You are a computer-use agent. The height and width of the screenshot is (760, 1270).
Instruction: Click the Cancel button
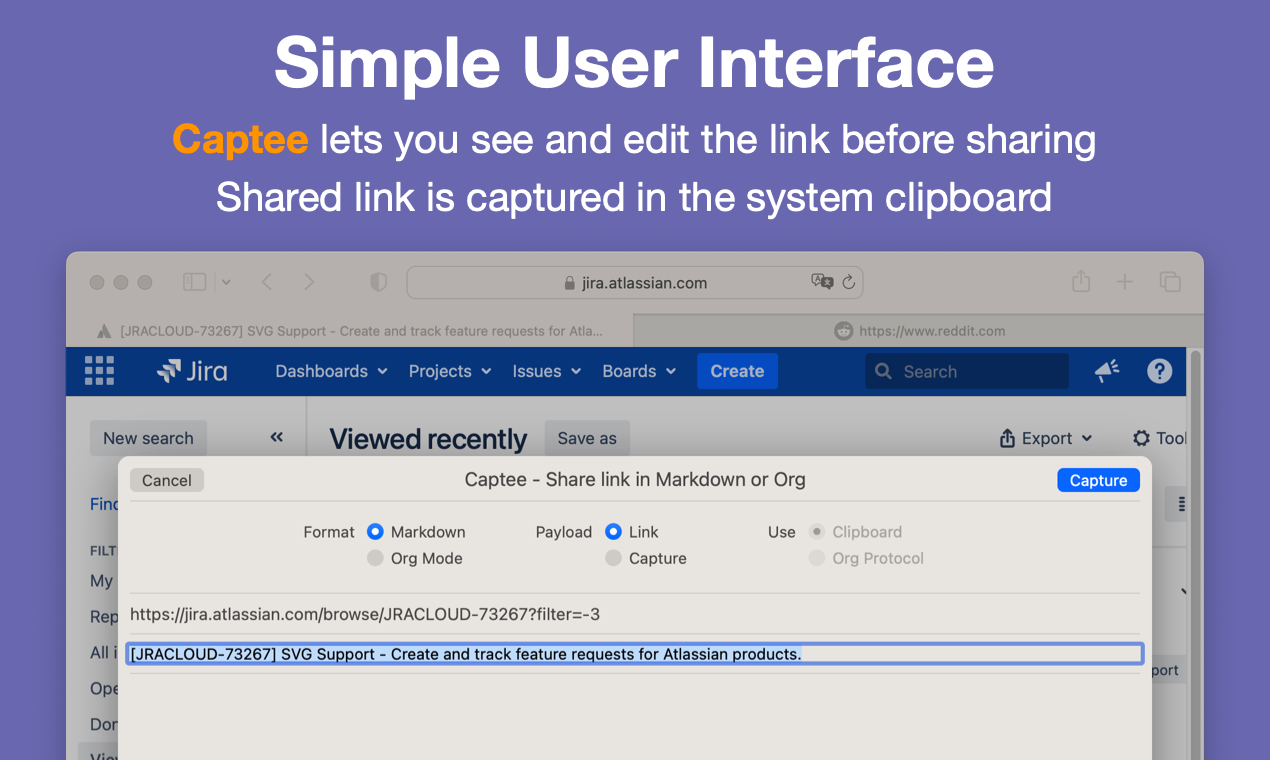pyautogui.click(x=167, y=480)
